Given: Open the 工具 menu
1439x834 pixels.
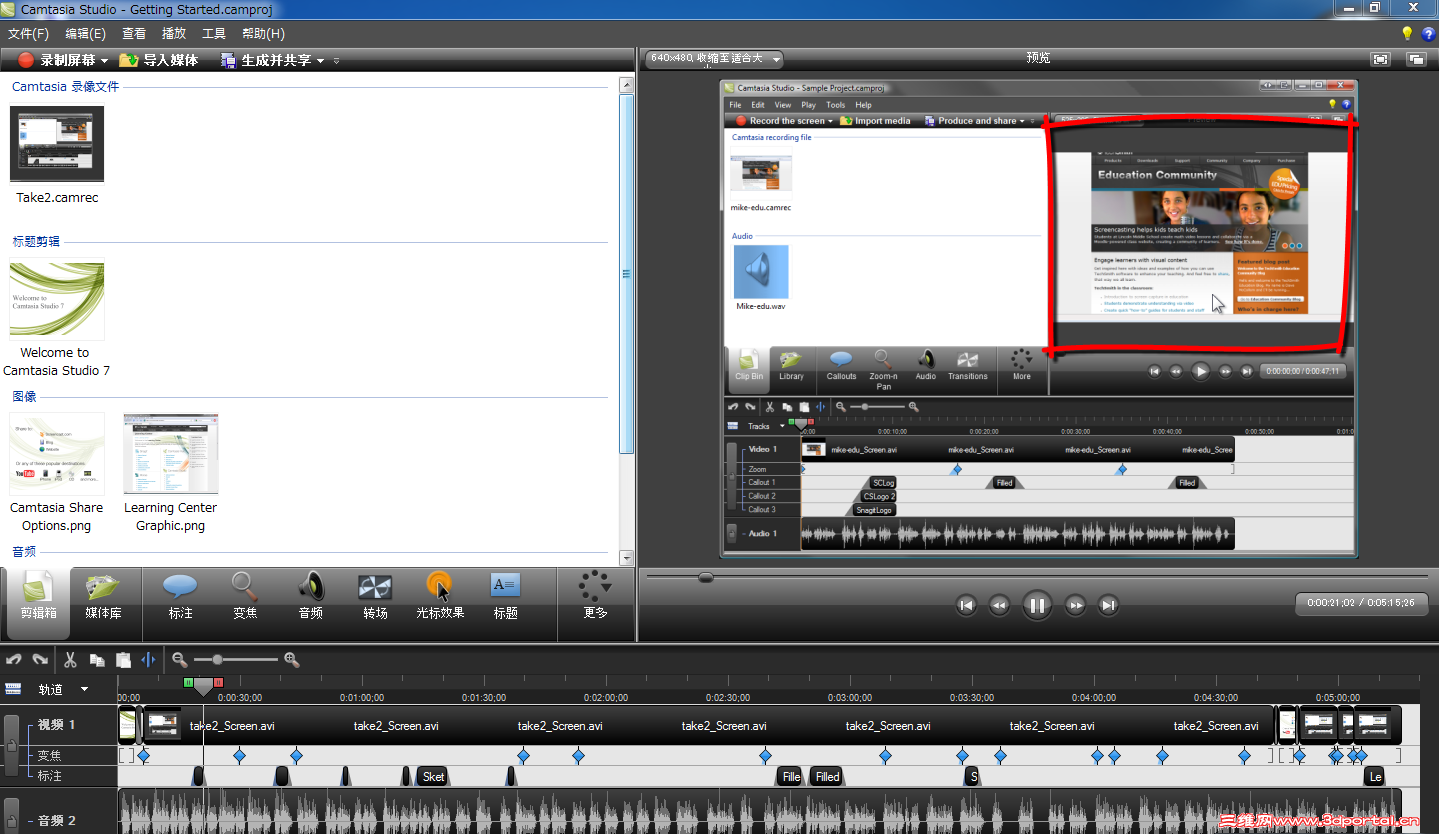Looking at the screenshot, I should [214, 34].
